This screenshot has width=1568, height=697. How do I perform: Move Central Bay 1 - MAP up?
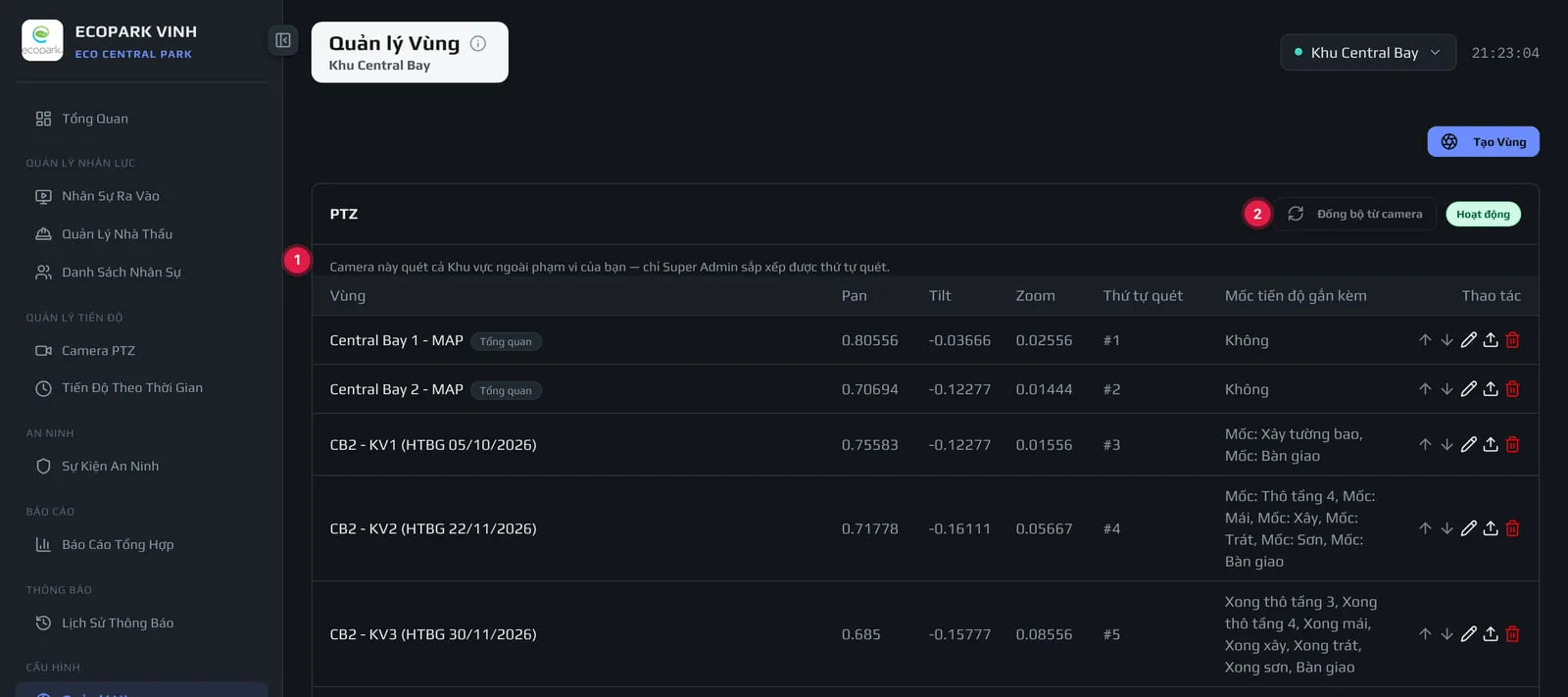pos(1425,340)
